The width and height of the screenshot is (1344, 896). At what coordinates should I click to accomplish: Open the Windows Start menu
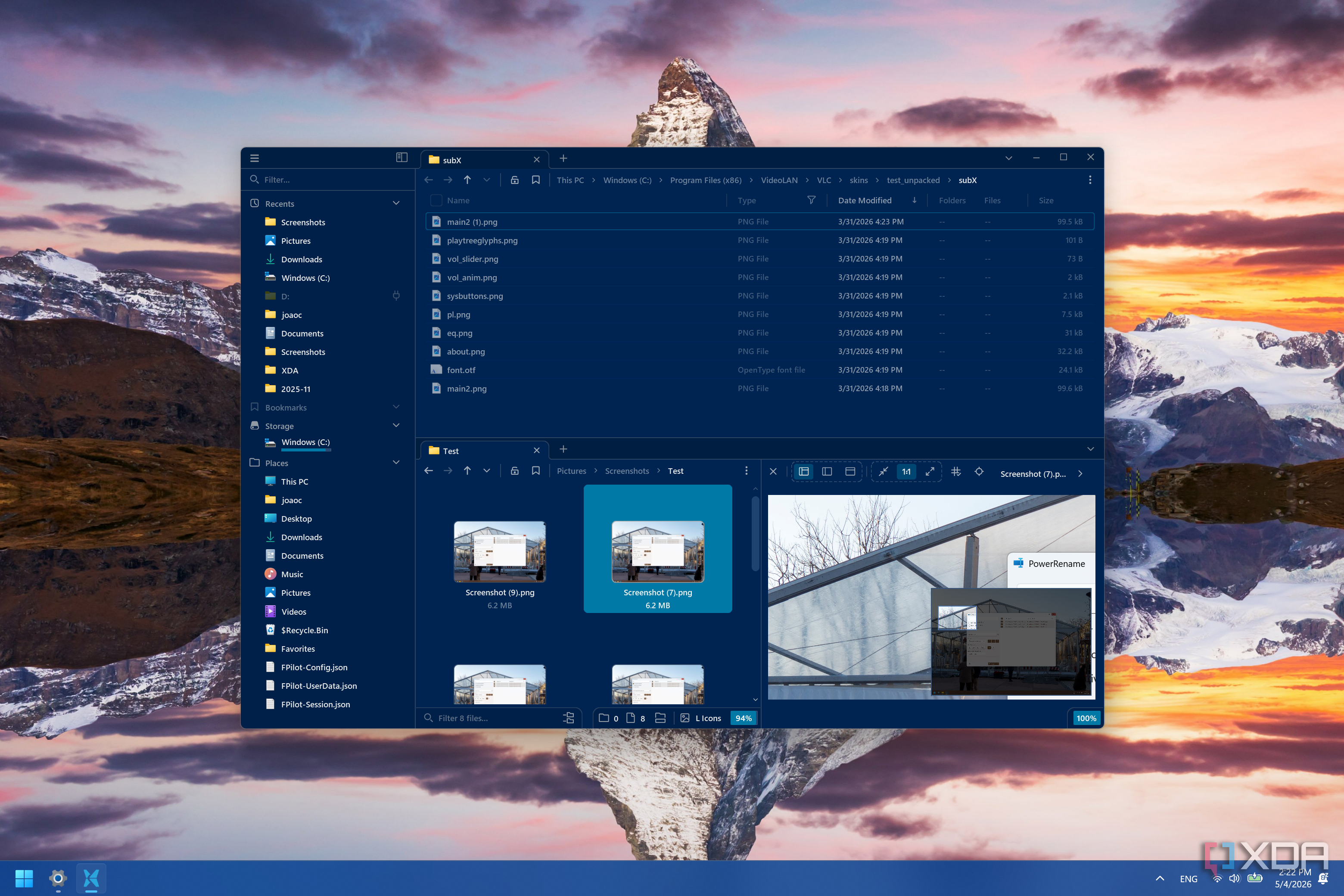24,878
